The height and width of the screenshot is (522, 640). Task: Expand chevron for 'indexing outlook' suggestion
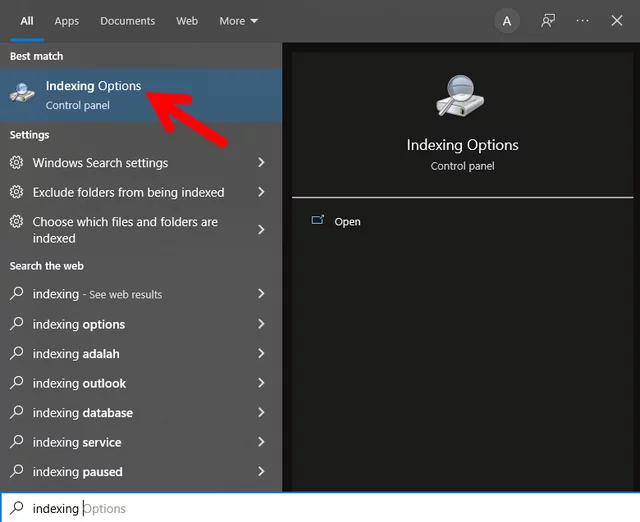coord(261,382)
